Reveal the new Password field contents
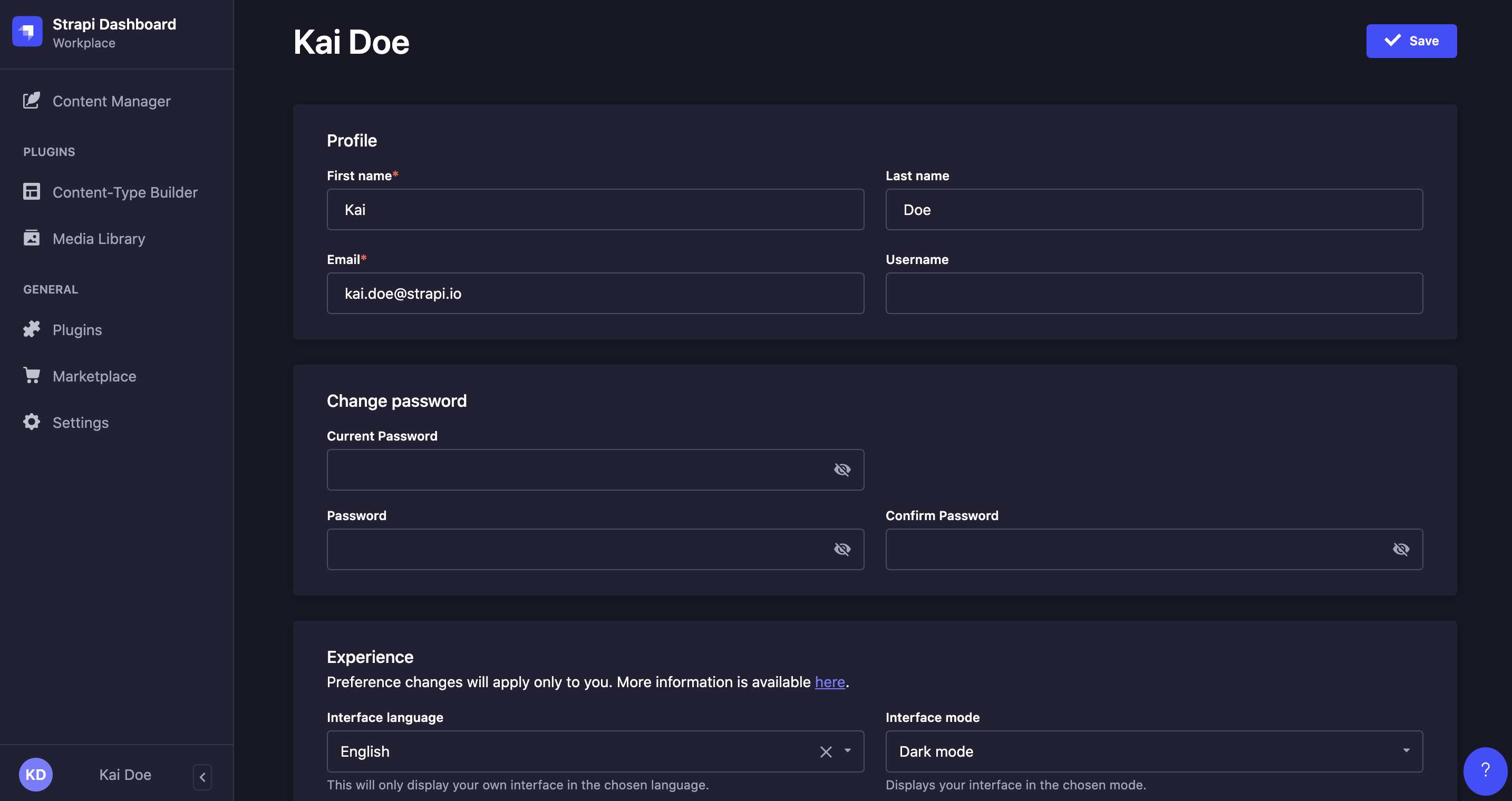The image size is (1512, 801). click(x=843, y=549)
